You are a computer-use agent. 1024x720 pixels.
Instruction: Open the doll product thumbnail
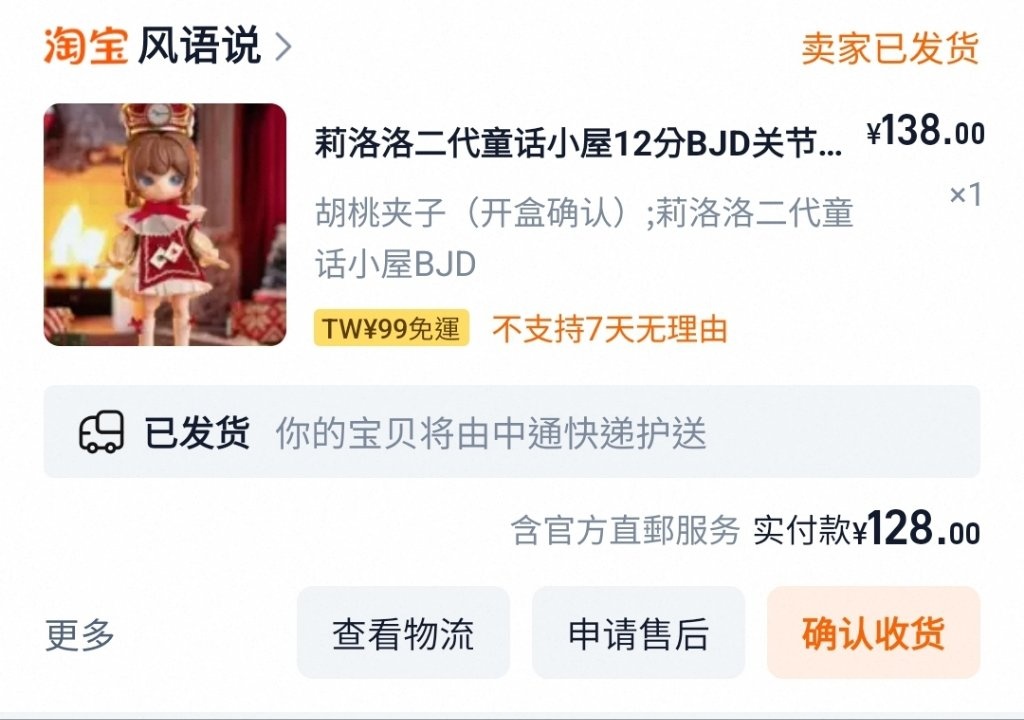pyautogui.click(x=165, y=224)
